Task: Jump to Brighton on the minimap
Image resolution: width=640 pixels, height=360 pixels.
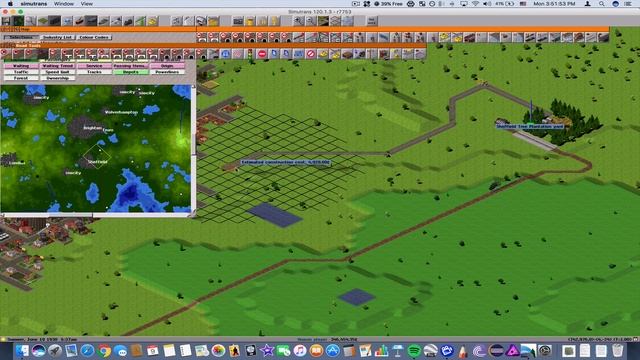Action: [92, 128]
